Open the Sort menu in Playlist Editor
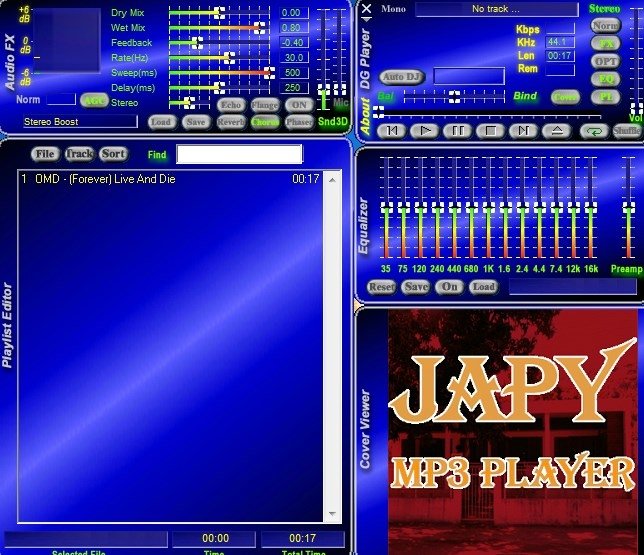Viewport: 644px width, 555px height. tap(113, 154)
